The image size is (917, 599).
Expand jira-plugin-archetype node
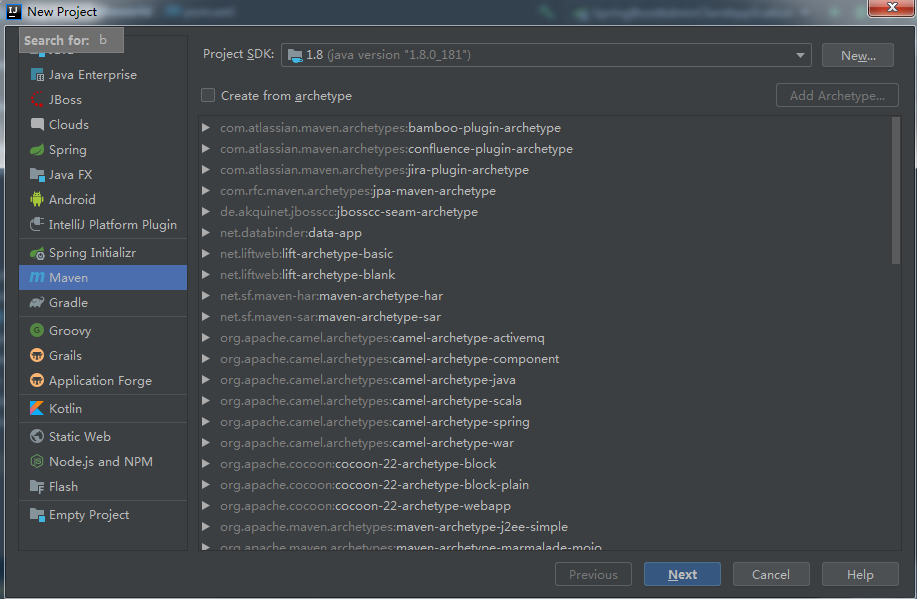click(x=206, y=170)
